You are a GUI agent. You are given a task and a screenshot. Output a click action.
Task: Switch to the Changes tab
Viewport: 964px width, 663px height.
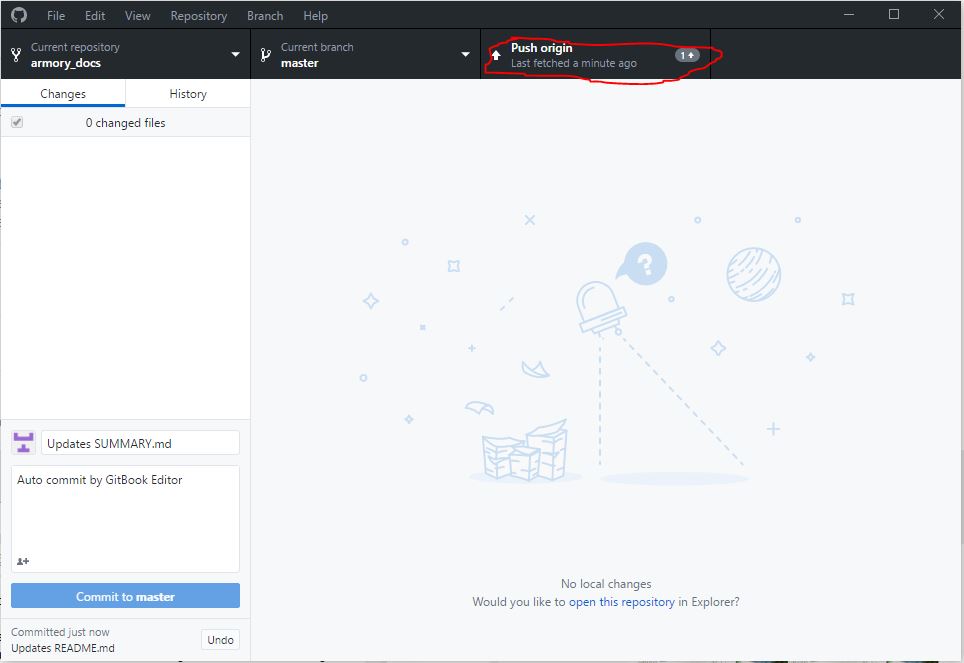[63, 93]
